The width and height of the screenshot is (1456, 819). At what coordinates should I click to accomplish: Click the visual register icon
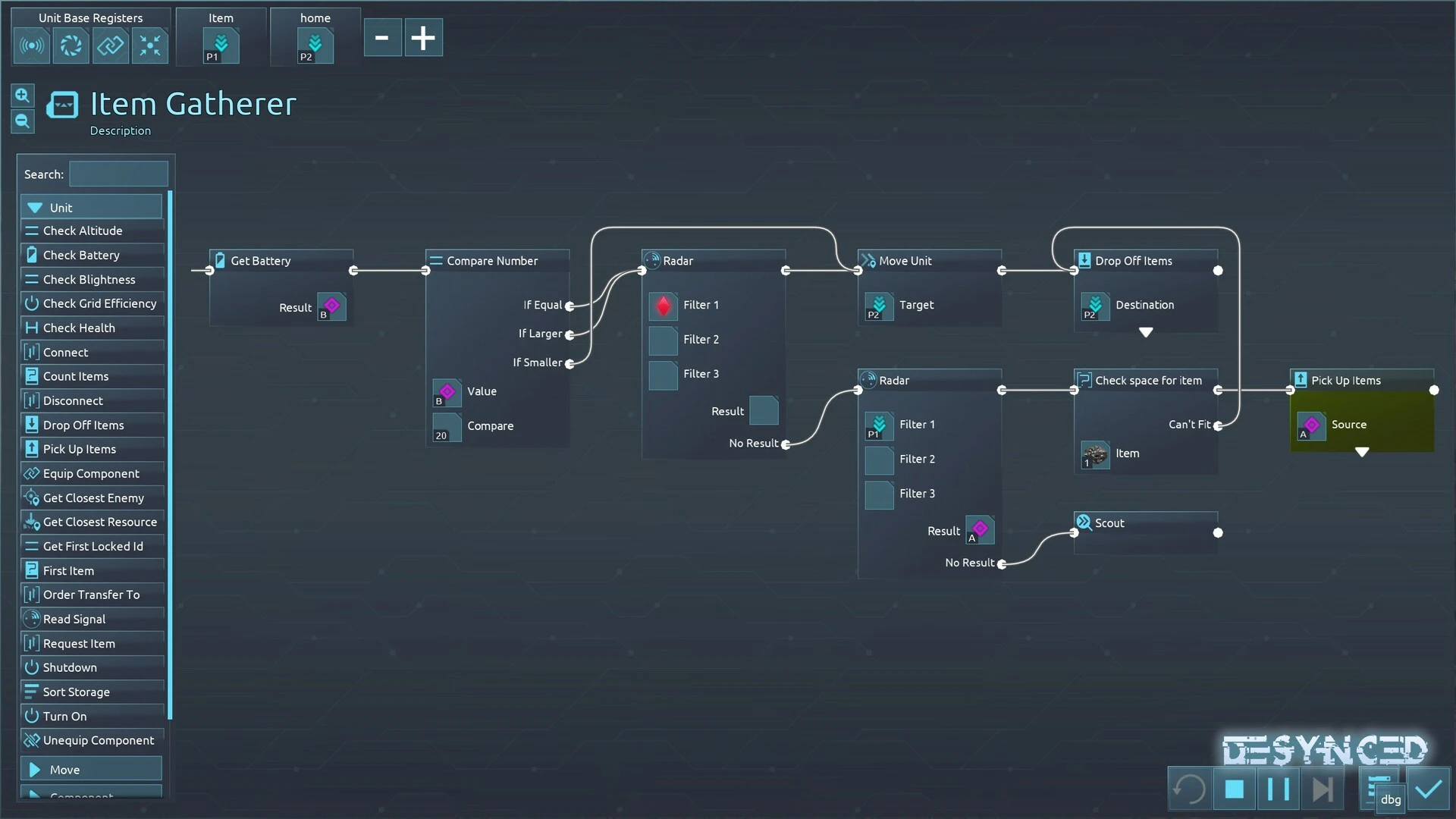point(71,46)
